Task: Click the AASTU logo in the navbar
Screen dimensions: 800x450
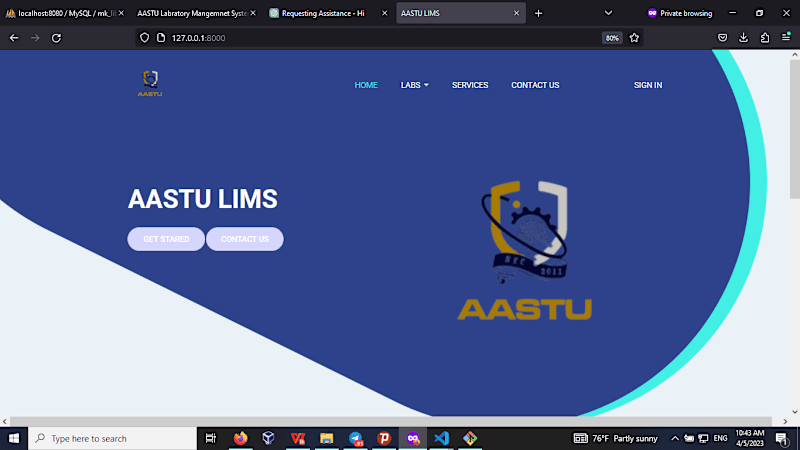Action: pyautogui.click(x=150, y=84)
